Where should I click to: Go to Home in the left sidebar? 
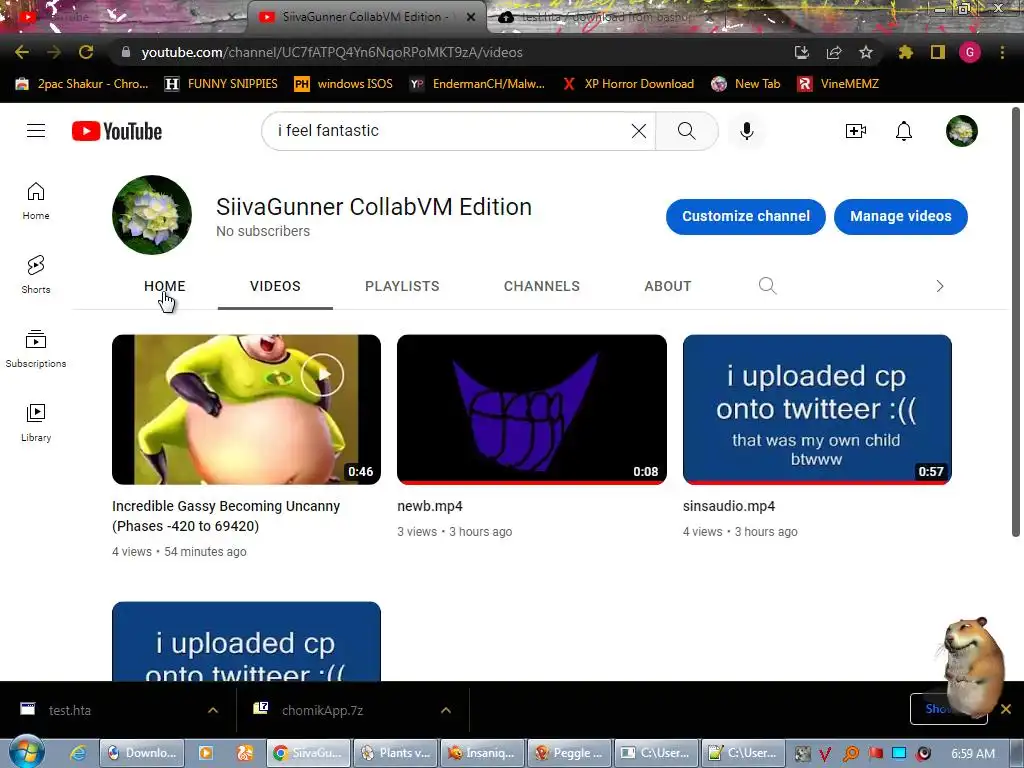(36, 201)
